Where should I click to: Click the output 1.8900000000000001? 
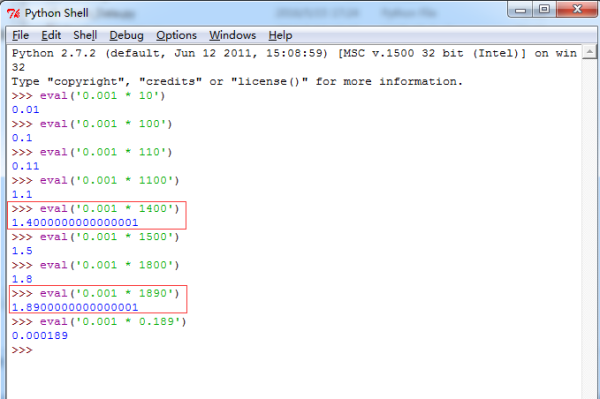pos(75,307)
